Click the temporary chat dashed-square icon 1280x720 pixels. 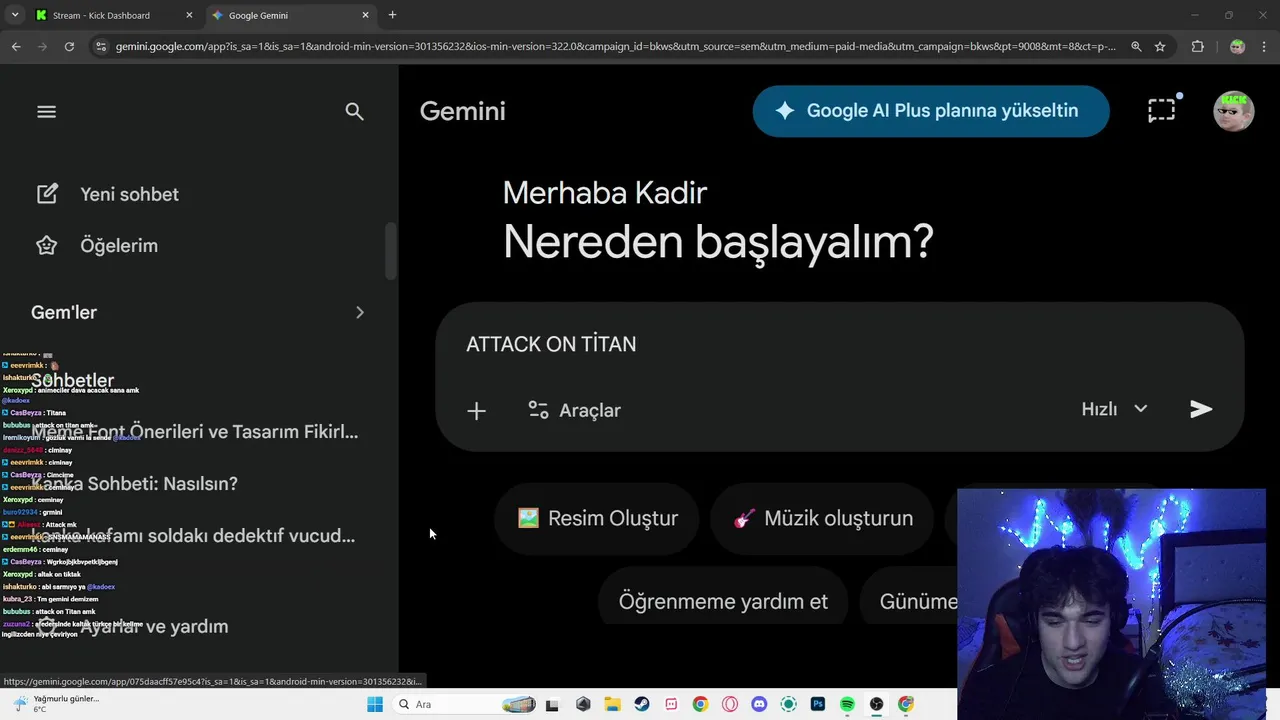1162,111
